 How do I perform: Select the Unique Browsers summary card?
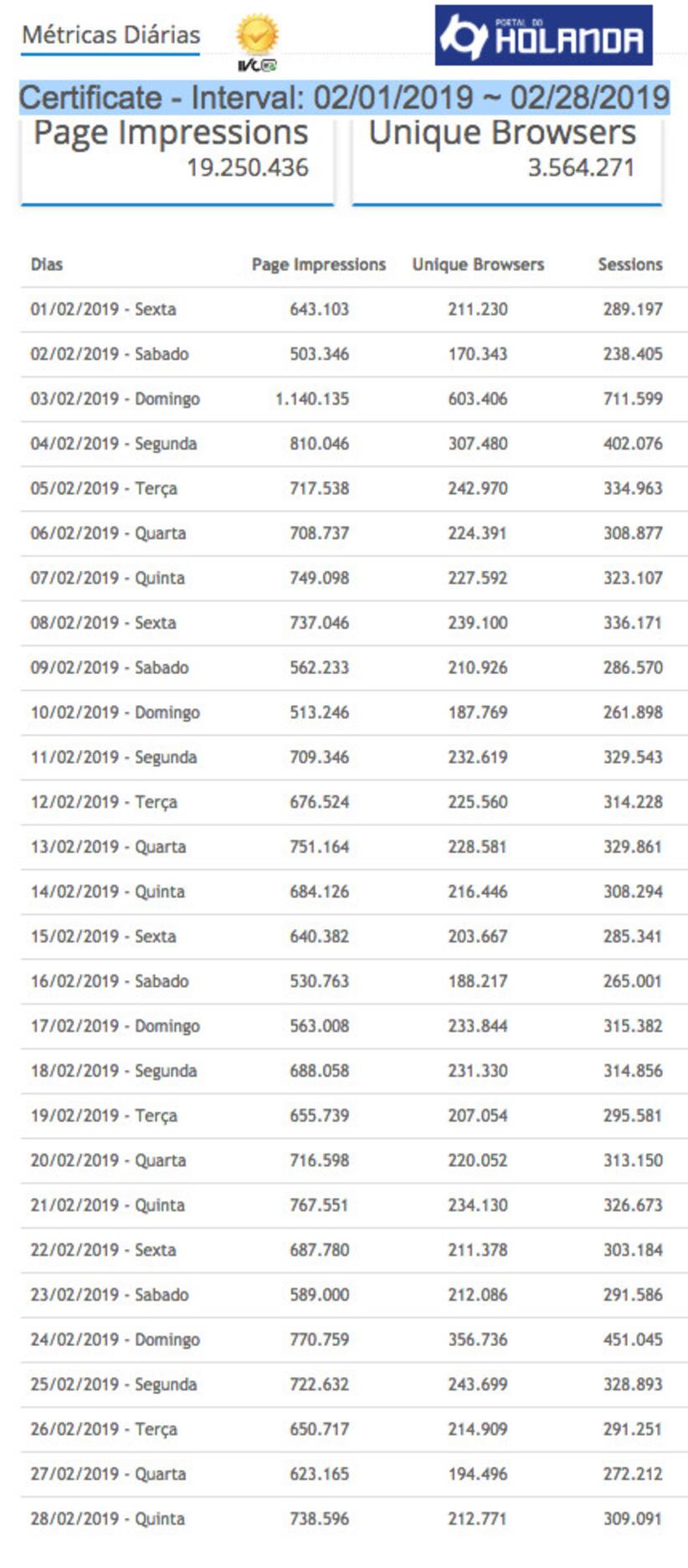pos(506,159)
